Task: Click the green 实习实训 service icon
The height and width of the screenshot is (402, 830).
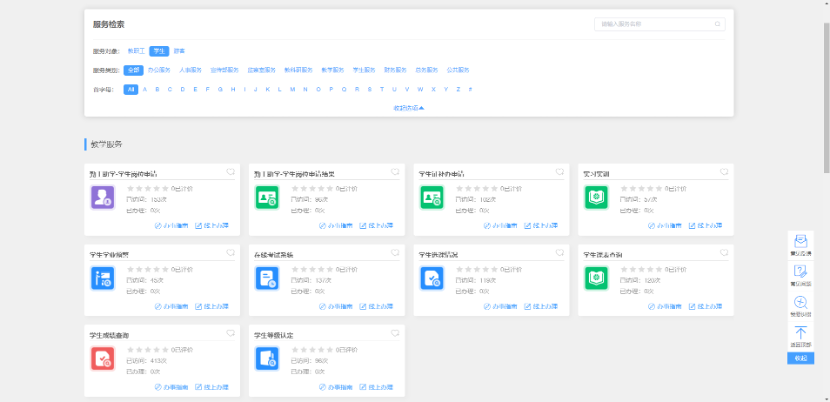Action: (596, 197)
